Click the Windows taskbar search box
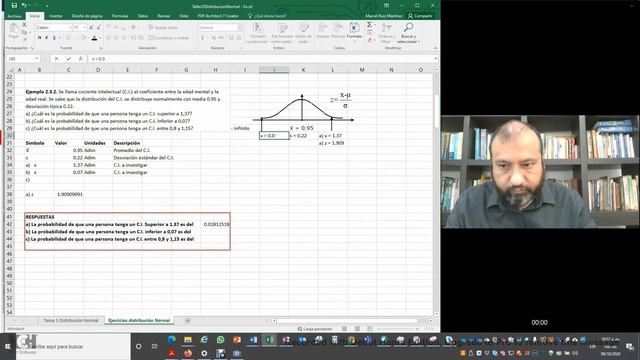Image resolution: width=640 pixels, height=360 pixels. pyautogui.click(x=73, y=346)
